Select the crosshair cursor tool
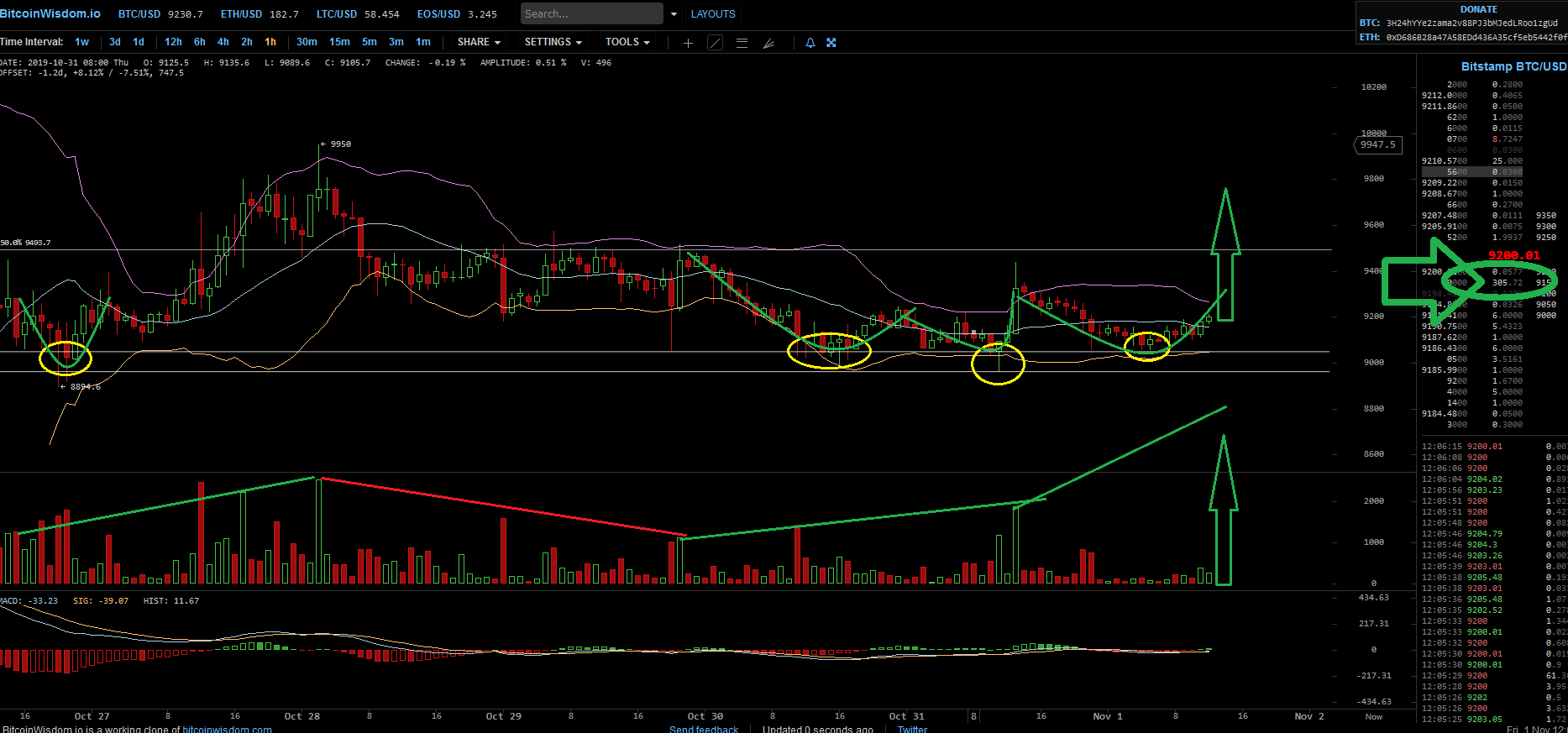 coord(688,43)
